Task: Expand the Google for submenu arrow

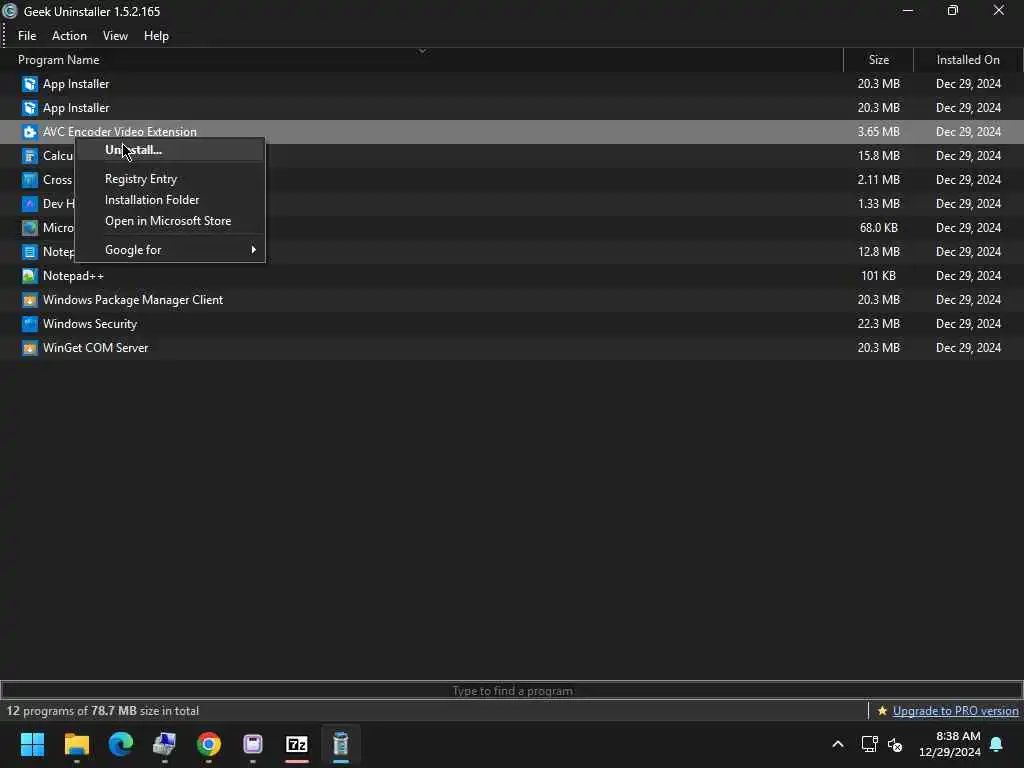Action: tap(253, 249)
